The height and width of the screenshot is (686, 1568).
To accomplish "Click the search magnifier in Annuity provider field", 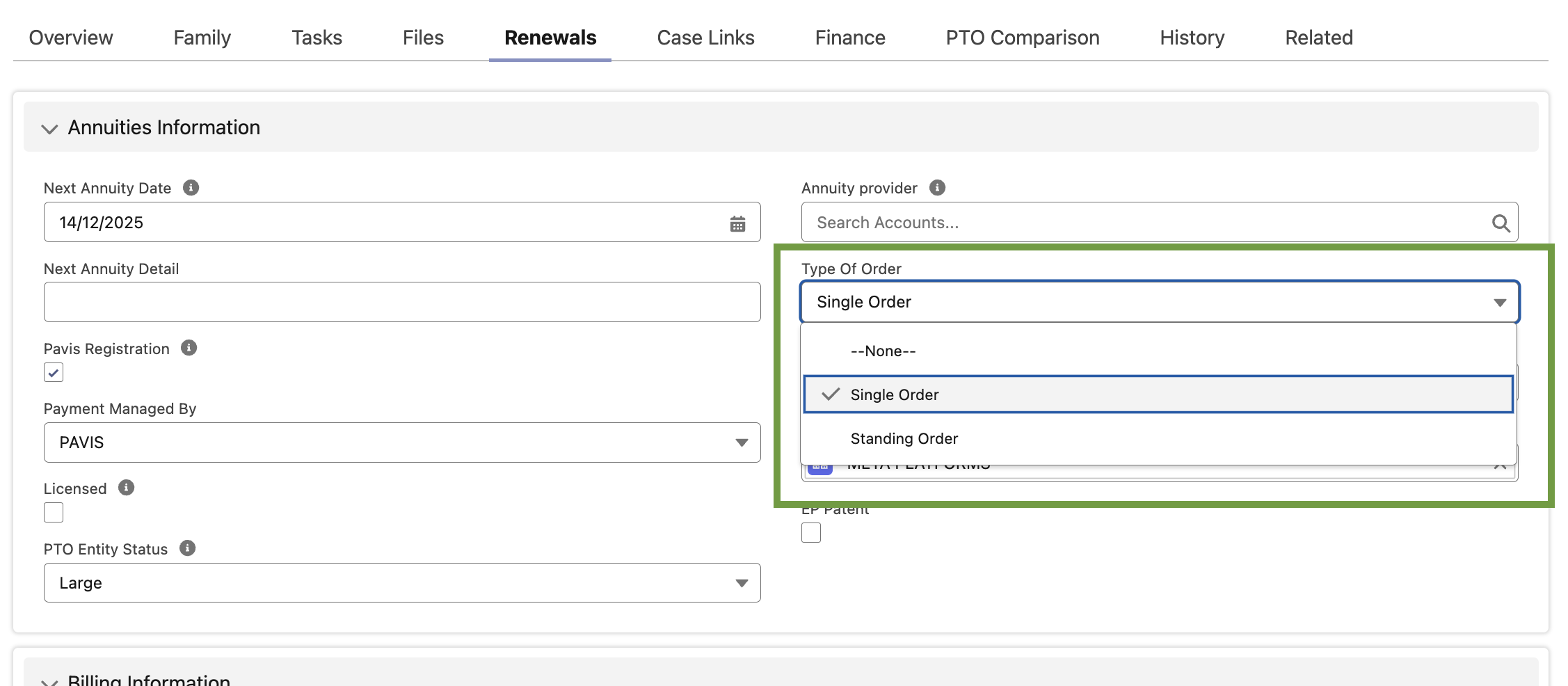I will point(1501,223).
